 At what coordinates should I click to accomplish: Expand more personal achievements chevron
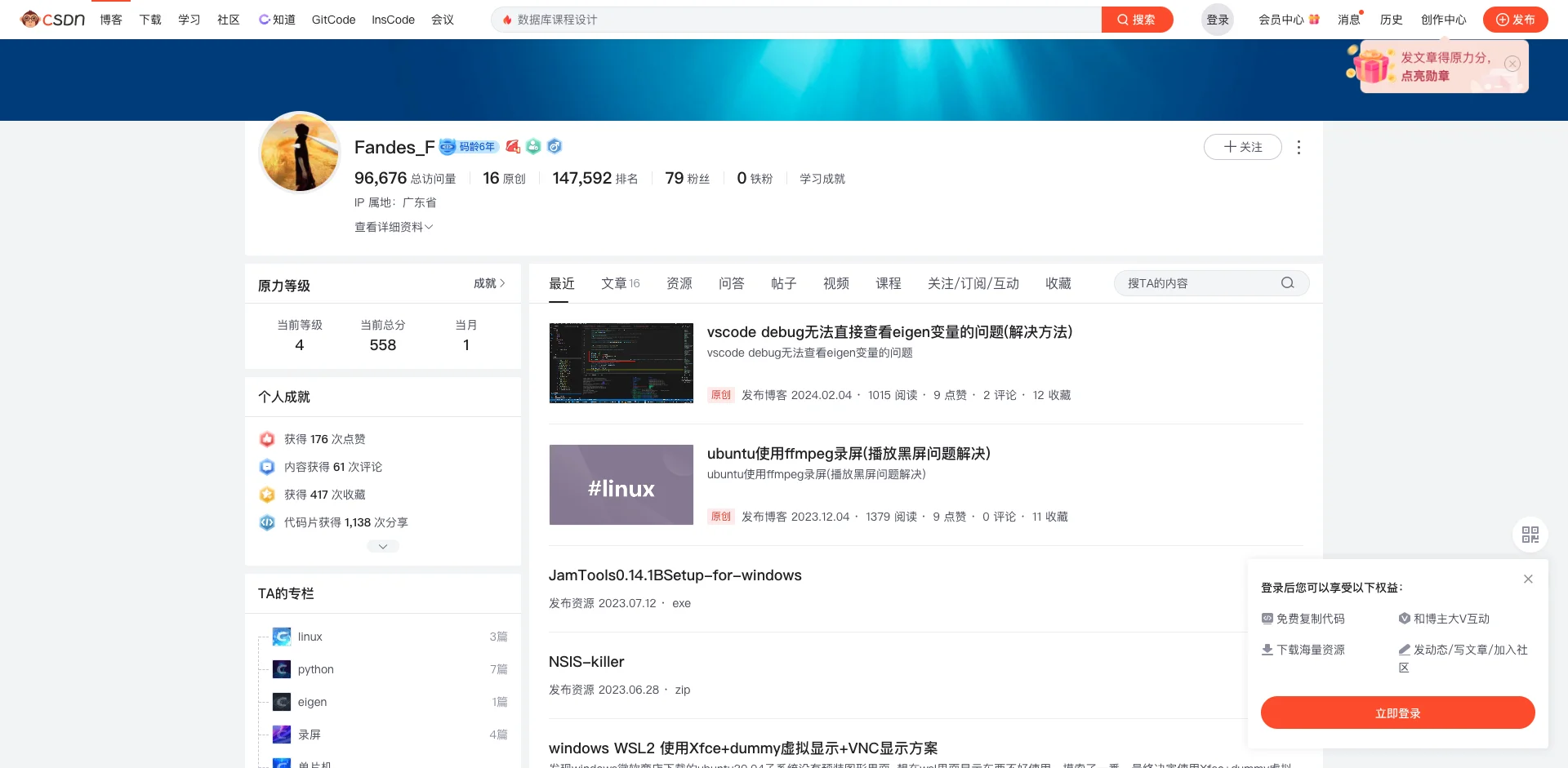click(x=383, y=547)
